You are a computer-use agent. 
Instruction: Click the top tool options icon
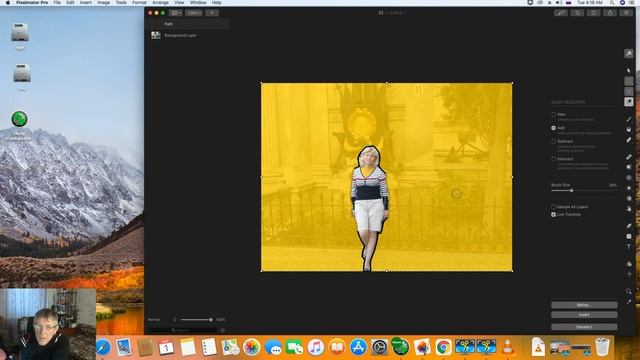[x=629, y=53]
